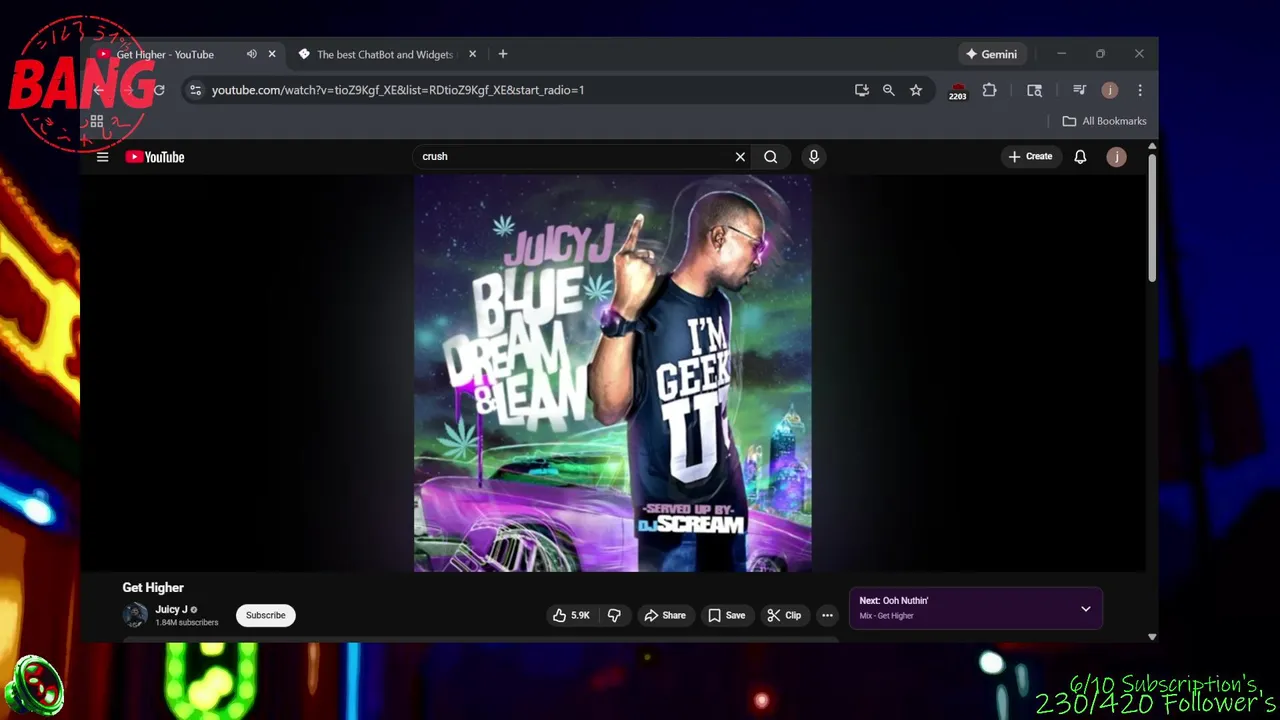This screenshot has width=1280, height=720.
Task: Click the install app icon in address bar
Action: pyautogui.click(x=862, y=90)
